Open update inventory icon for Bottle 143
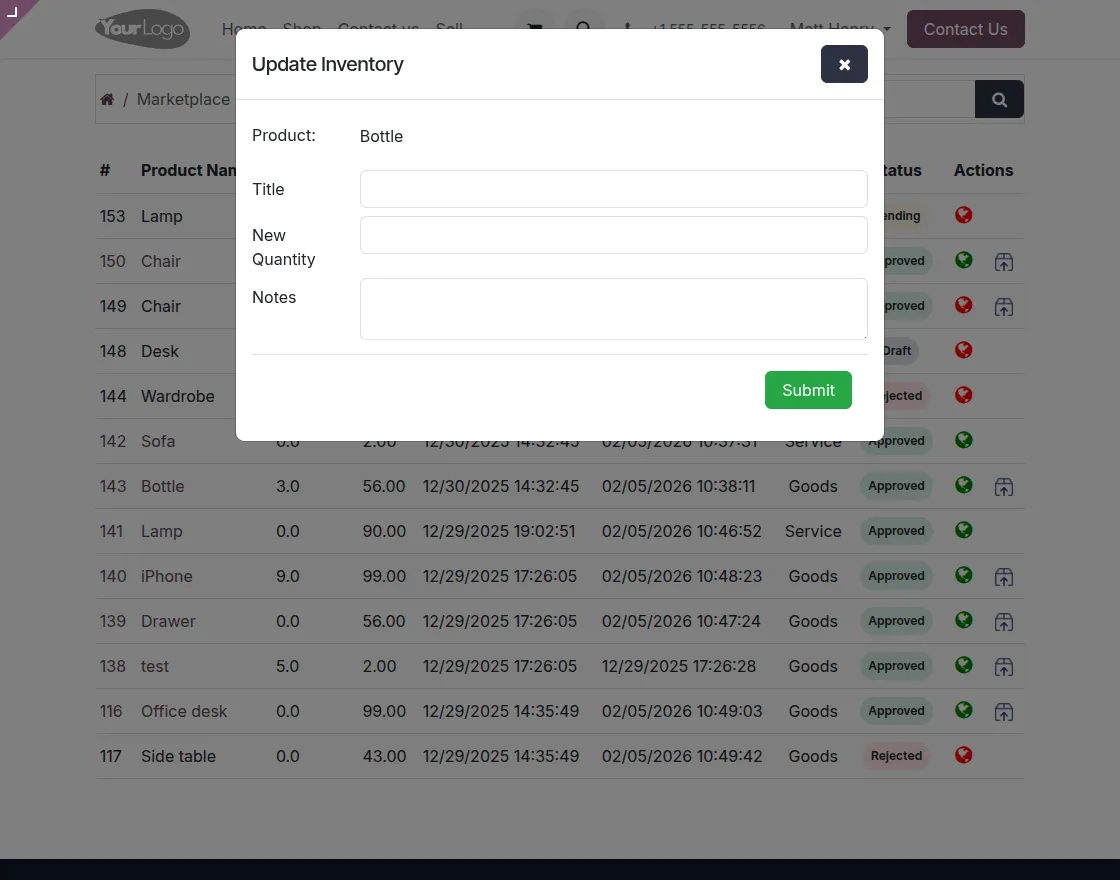Viewport: 1120px width, 880px height. coord(1004,487)
